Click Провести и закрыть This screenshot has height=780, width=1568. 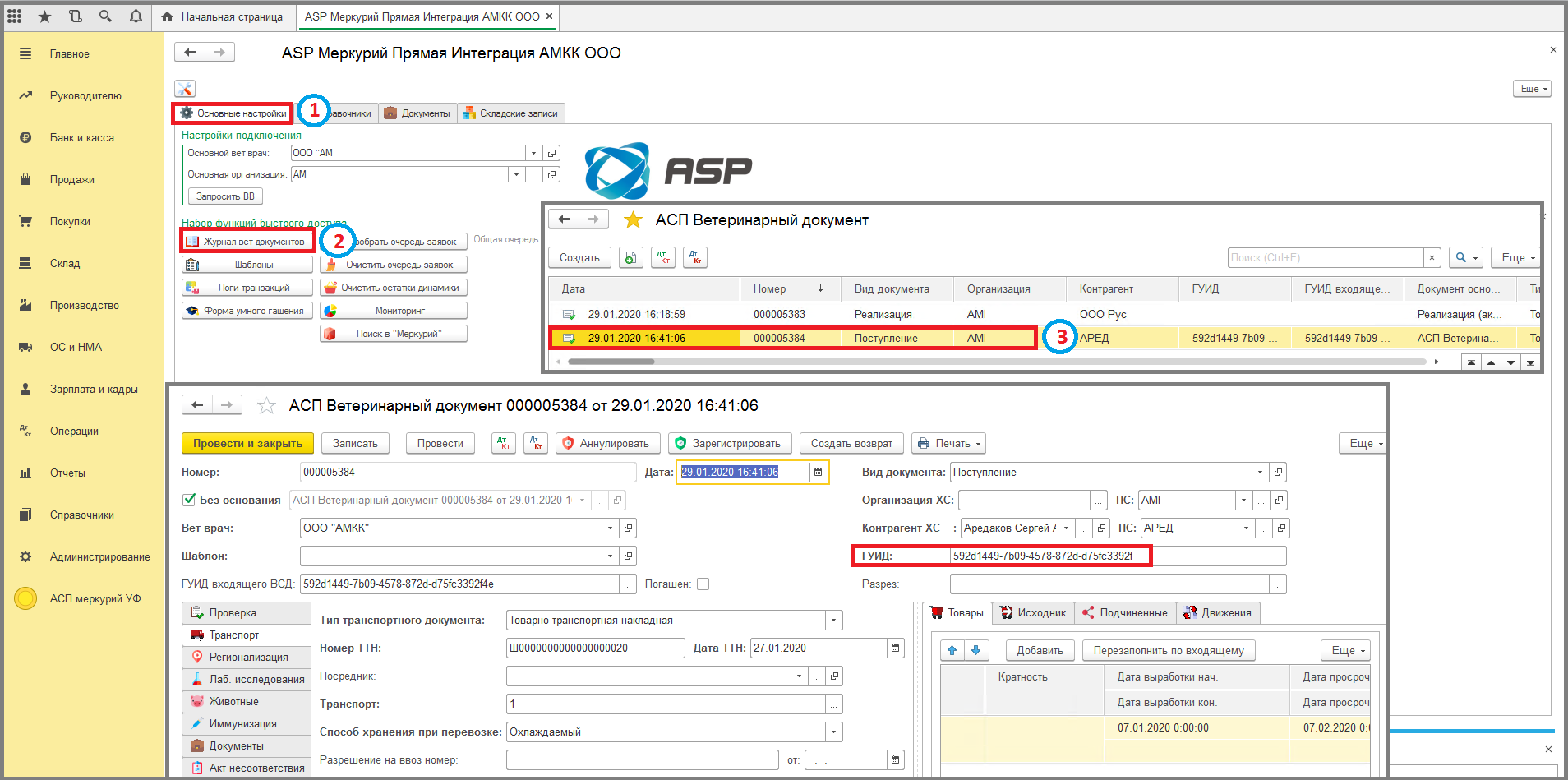coord(247,443)
